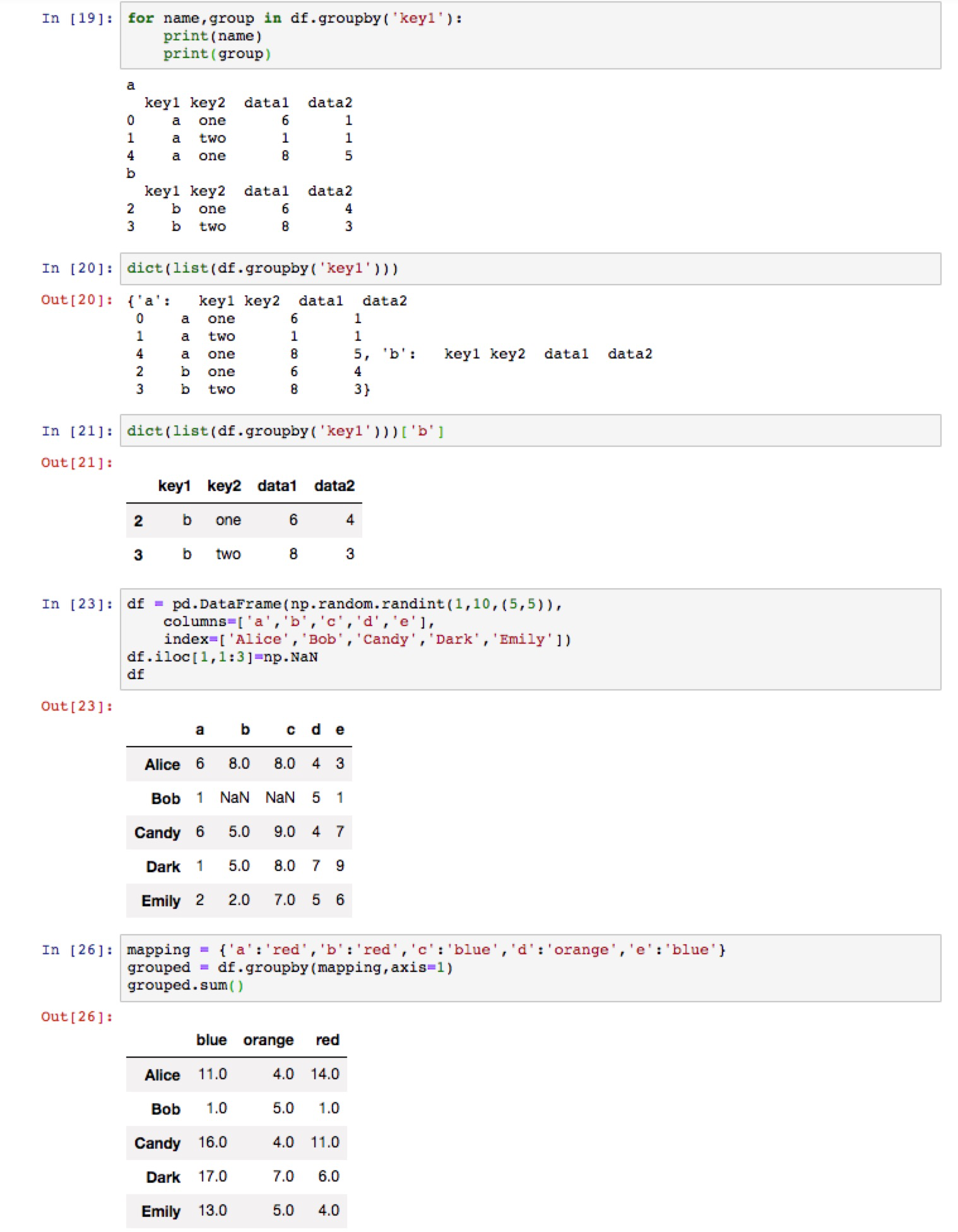
Task: Select the "9.0" value in Candy's row
Action: click(x=285, y=832)
